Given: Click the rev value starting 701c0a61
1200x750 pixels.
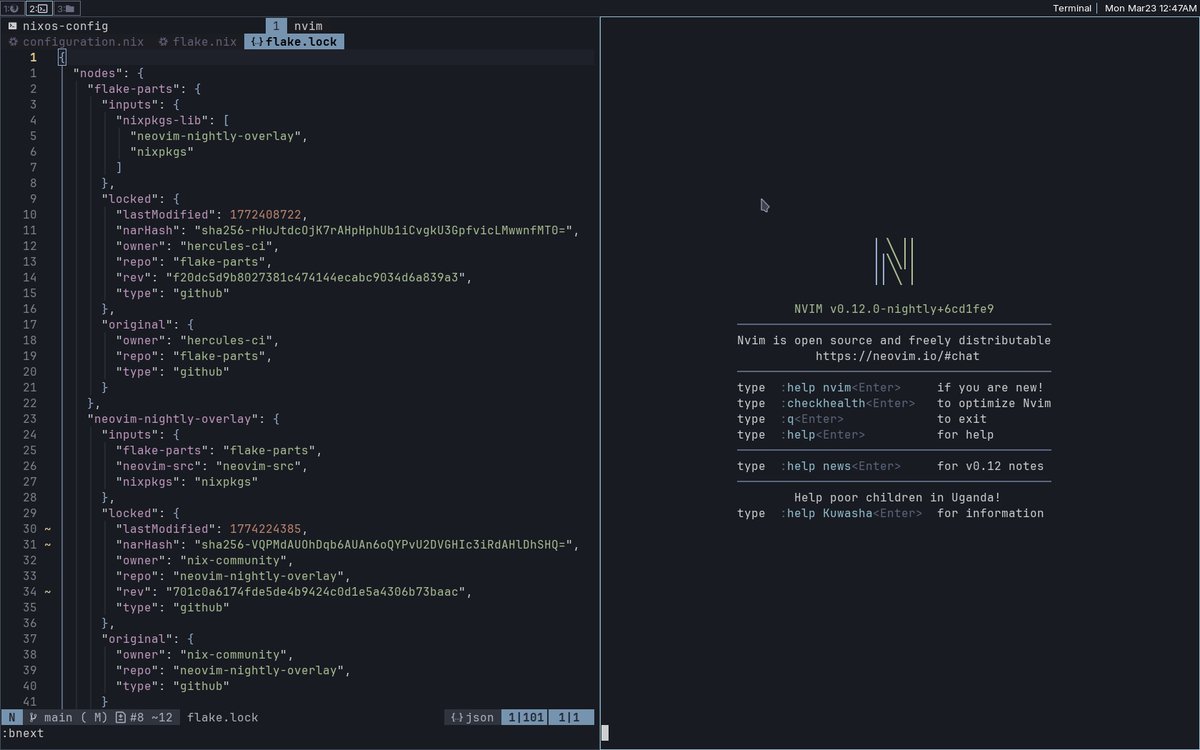Looking at the screenshot, I should coord(317,592).
